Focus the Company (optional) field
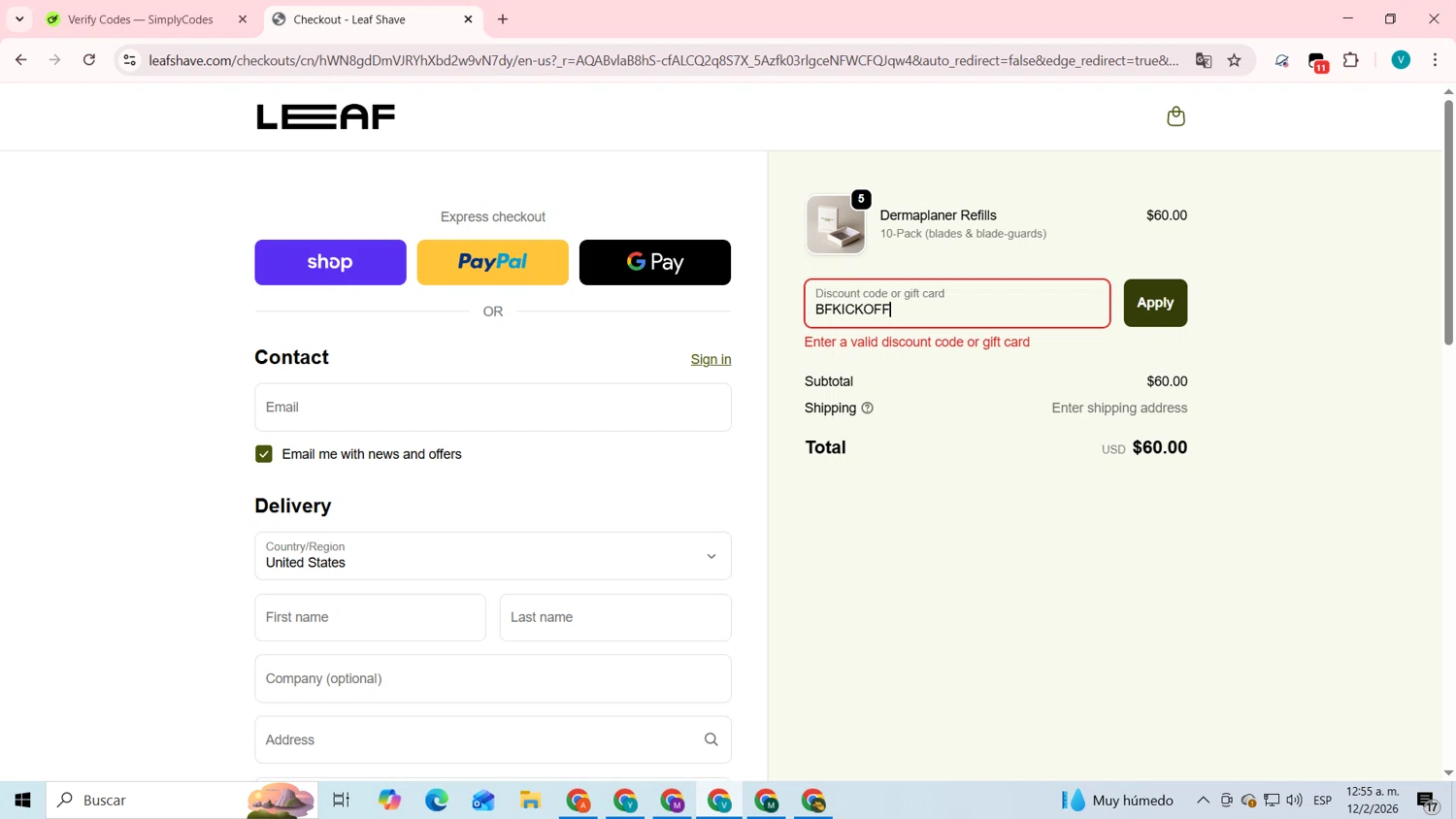The image size is (1456, 819). click(x=493, y=678)
